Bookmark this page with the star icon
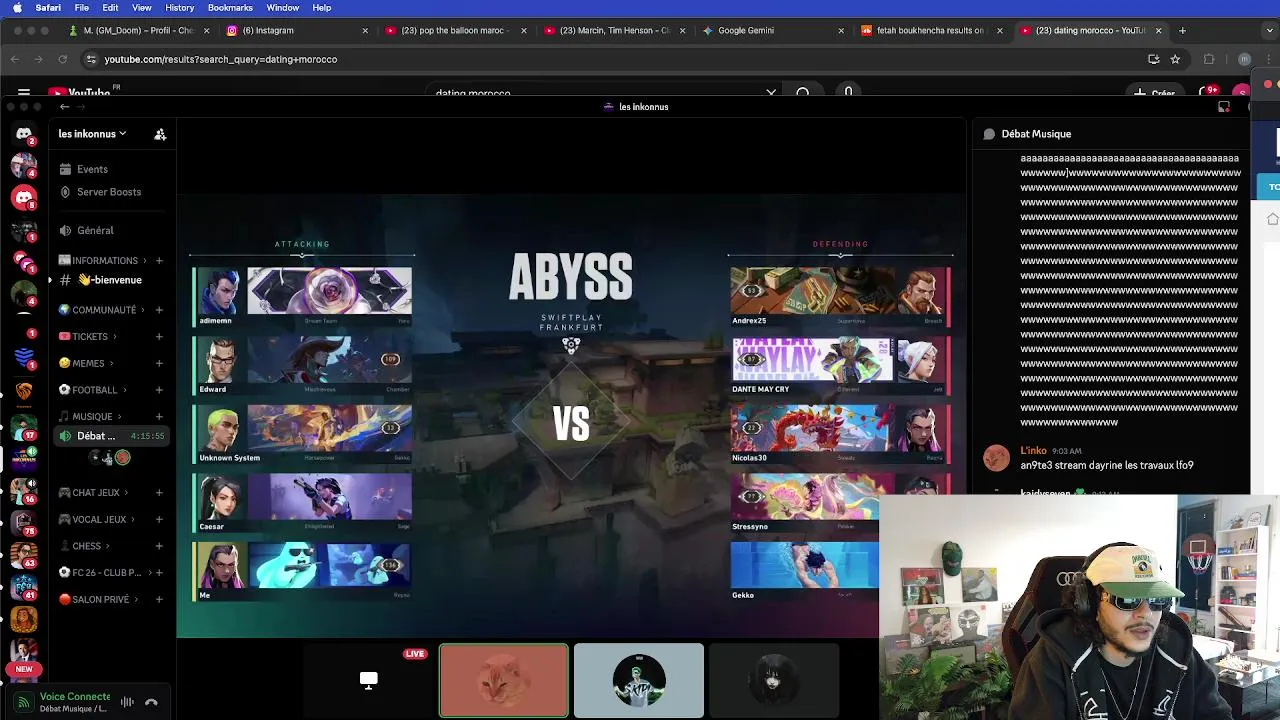Image resolution: width=1280 pixels, height=720 pixels. 1175,59
